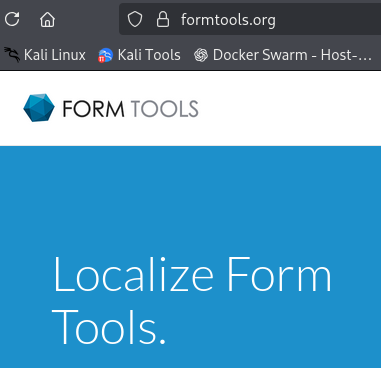Focus the formtools.org address bar
Screen dimensions: 381x368
(x=250, y=19)
